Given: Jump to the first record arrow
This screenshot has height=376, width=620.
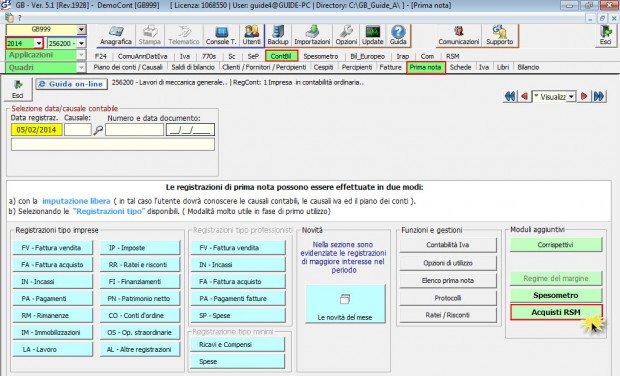Looking at the screenshot, I should [x=510, y=96].
